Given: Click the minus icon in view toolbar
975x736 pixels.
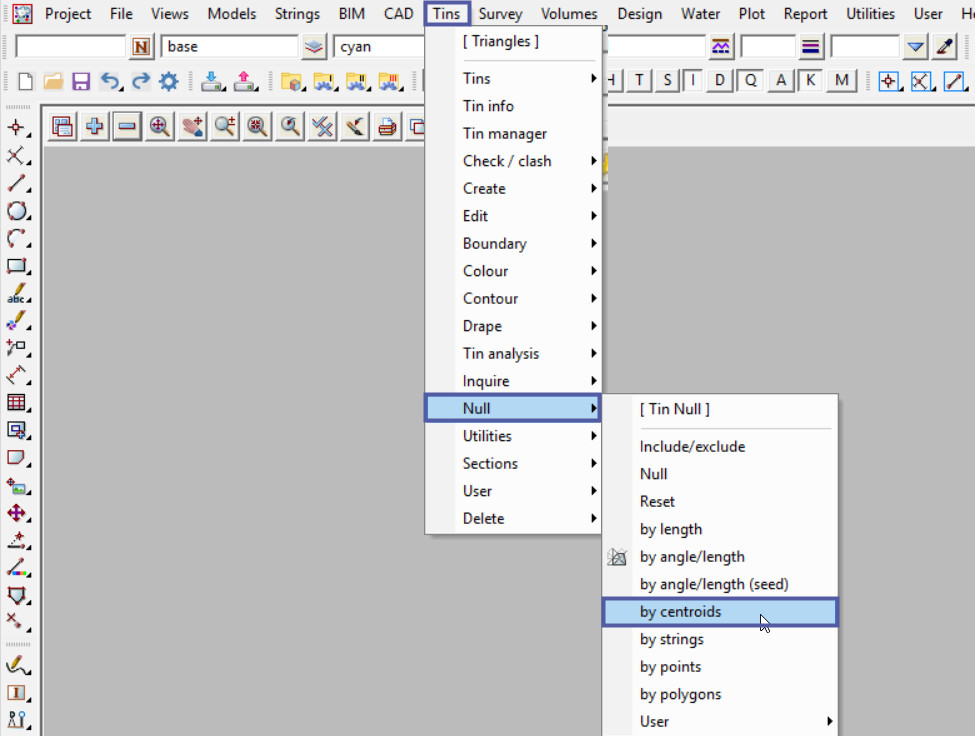Looking at the screenshot, I should (x=127, y=126).
